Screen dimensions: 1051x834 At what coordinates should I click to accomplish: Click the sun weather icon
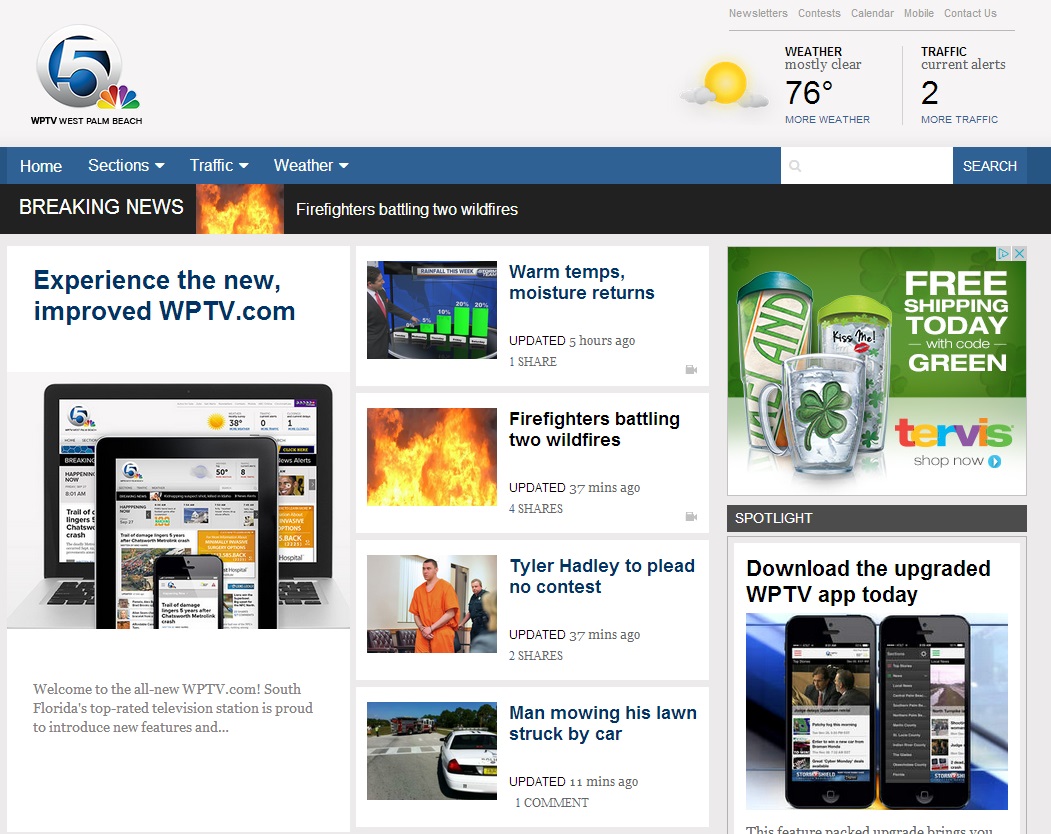[724, 84]
